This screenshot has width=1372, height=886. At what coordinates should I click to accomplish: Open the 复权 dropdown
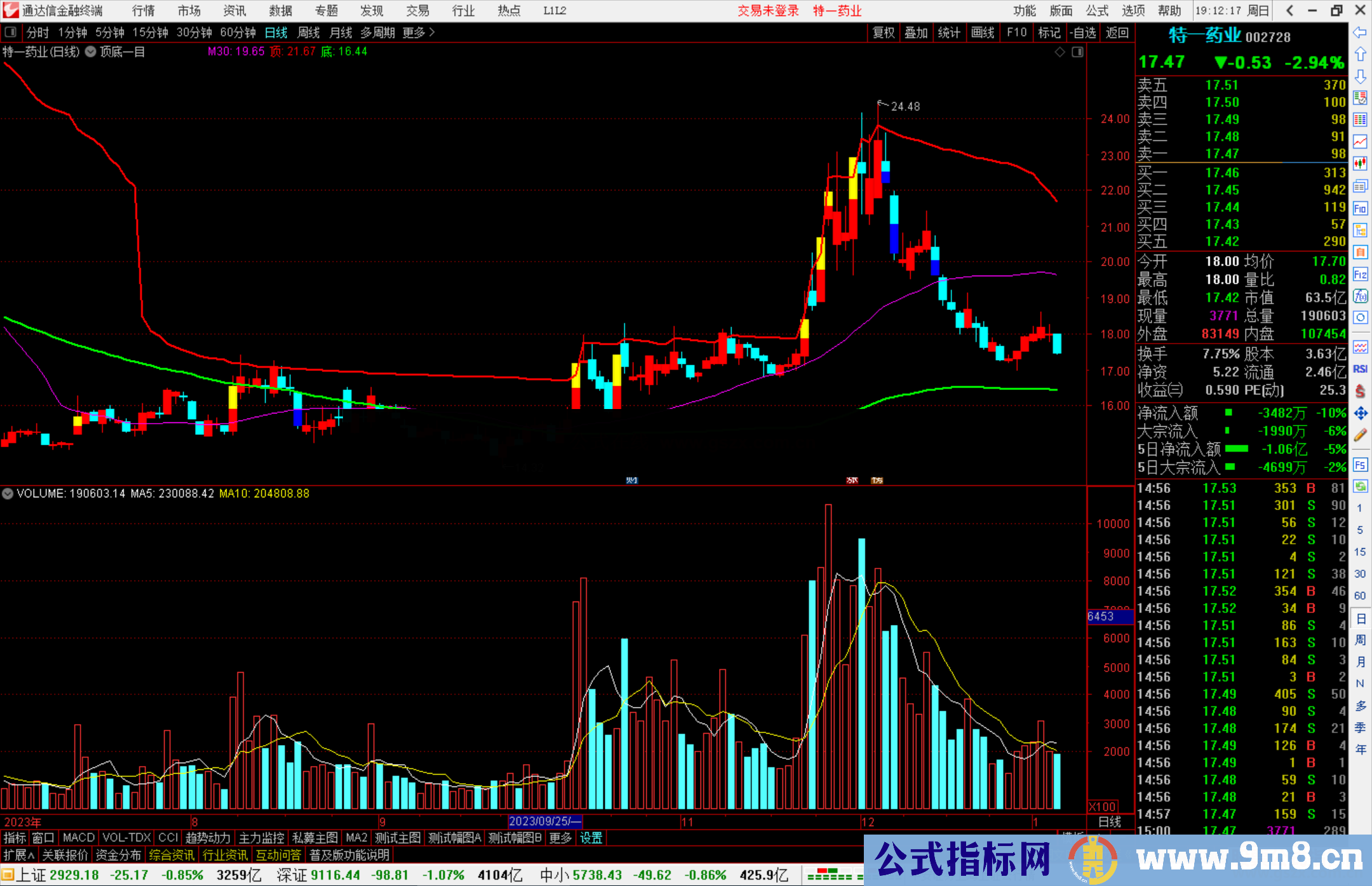pyautogui.click(x=884, y=32)
